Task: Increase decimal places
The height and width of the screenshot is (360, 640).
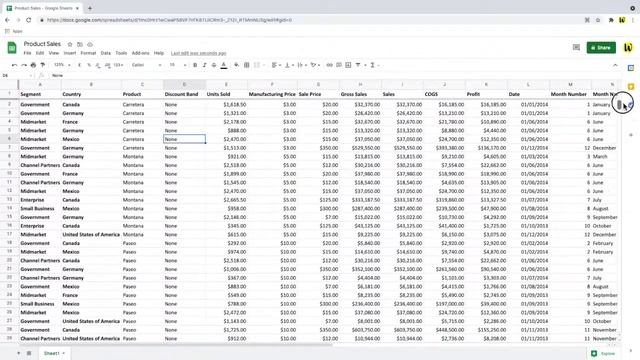Action: [x=107, y=65]
